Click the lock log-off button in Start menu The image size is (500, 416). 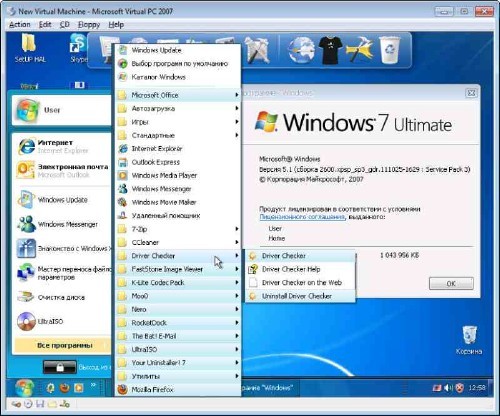[60, 367]
